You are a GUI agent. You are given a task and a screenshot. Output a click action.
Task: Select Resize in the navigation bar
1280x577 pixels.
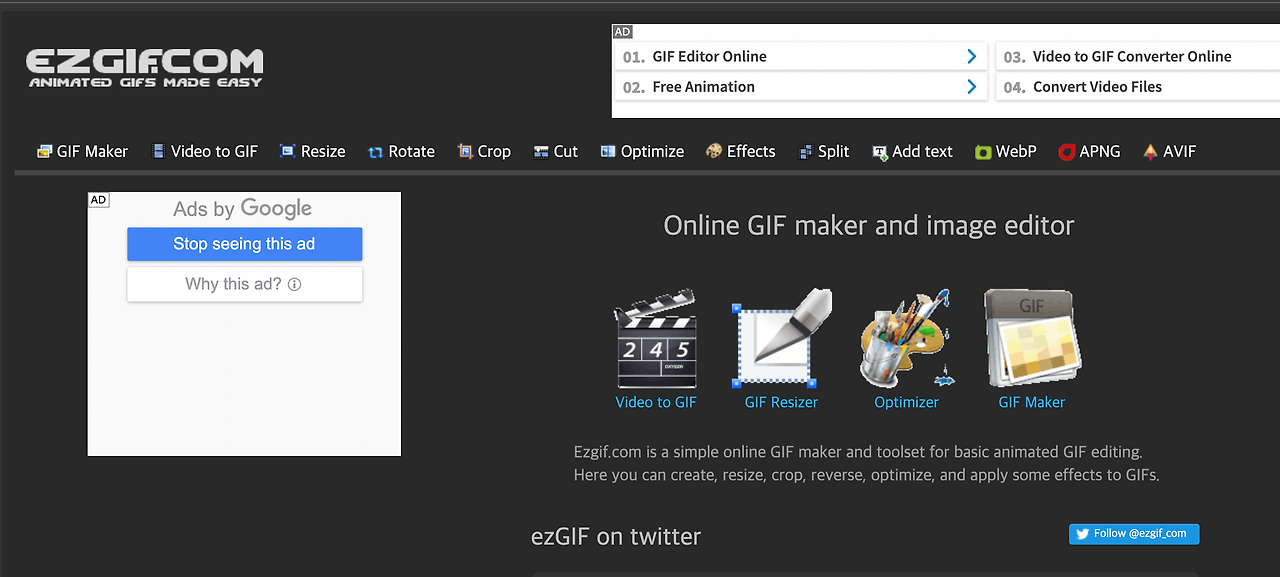(313, 152)
